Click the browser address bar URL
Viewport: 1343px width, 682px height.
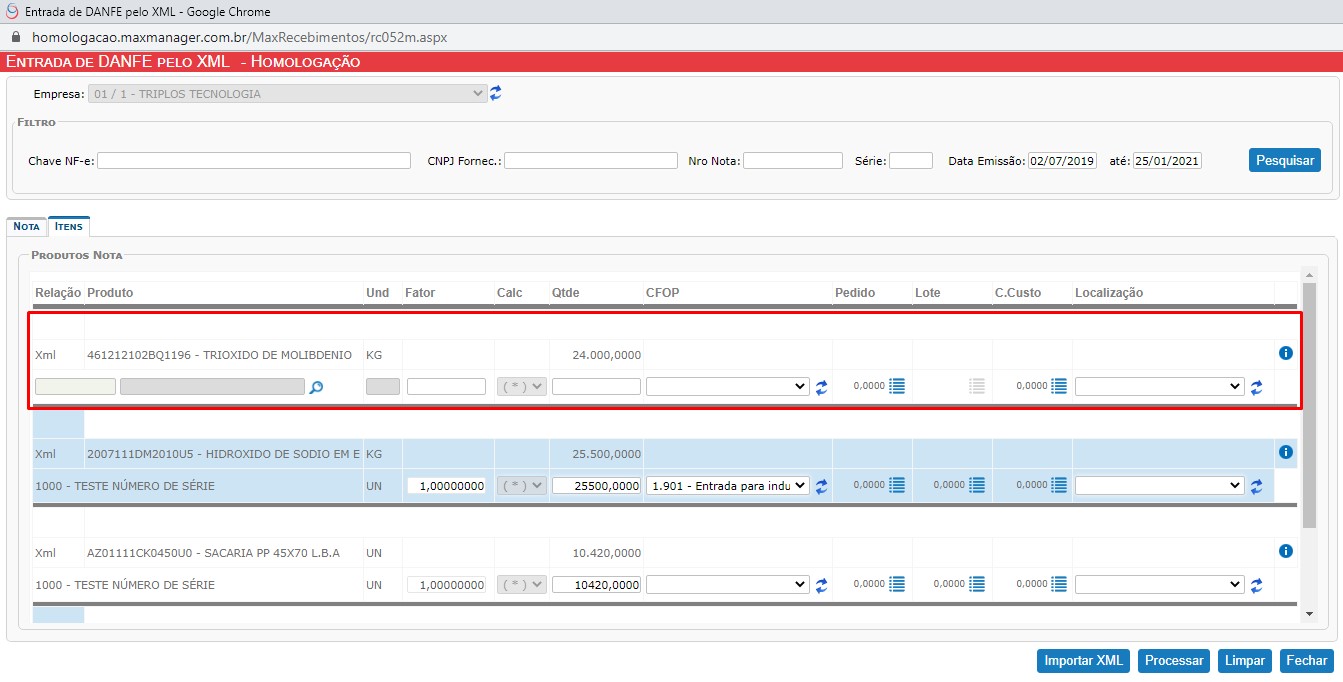pos(239,36)
